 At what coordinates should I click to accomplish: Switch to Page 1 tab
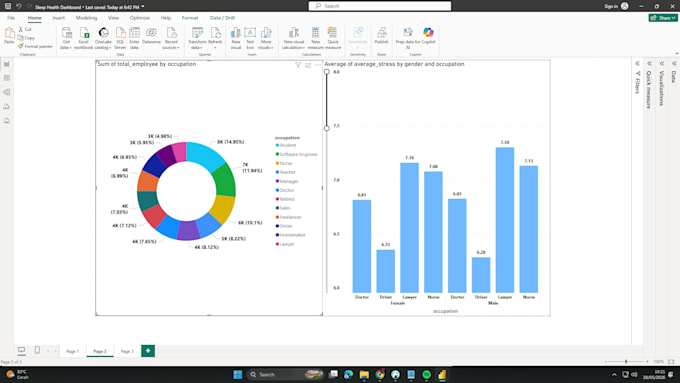72,351
